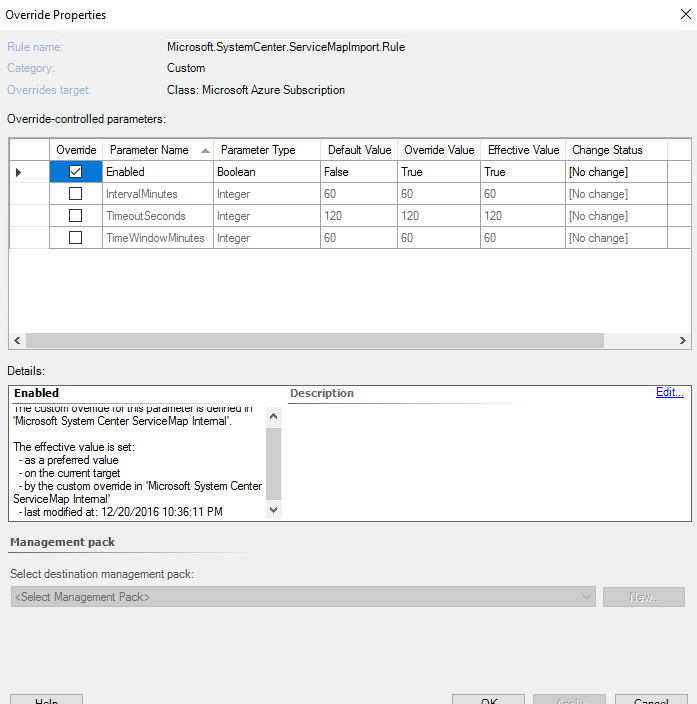Click the New... management pack button
697x704 pixels.
[x=644, y=597]
